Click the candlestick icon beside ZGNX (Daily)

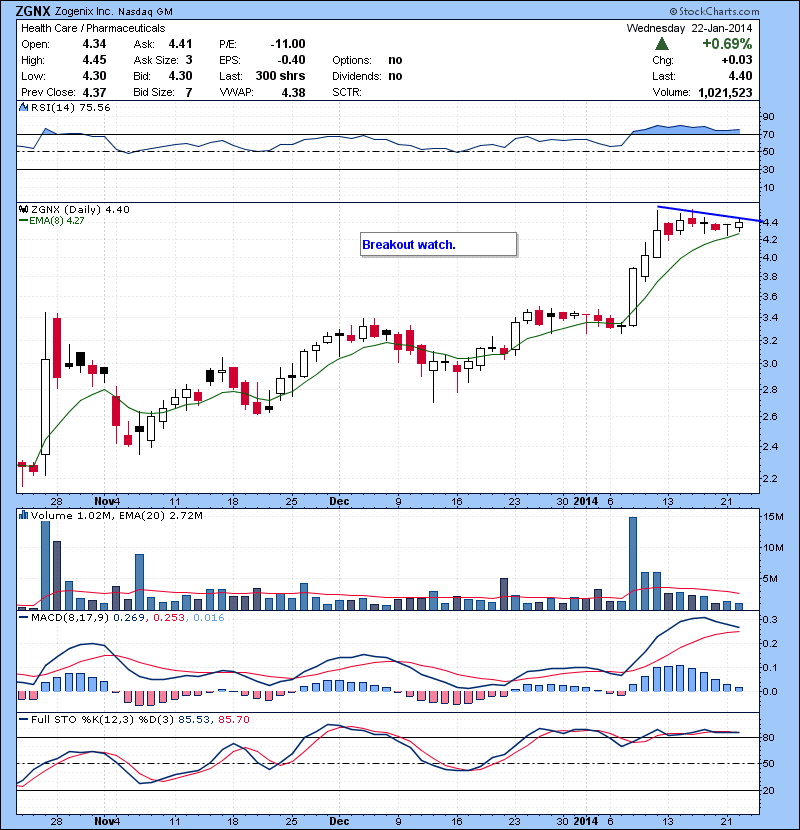[24, 209]
